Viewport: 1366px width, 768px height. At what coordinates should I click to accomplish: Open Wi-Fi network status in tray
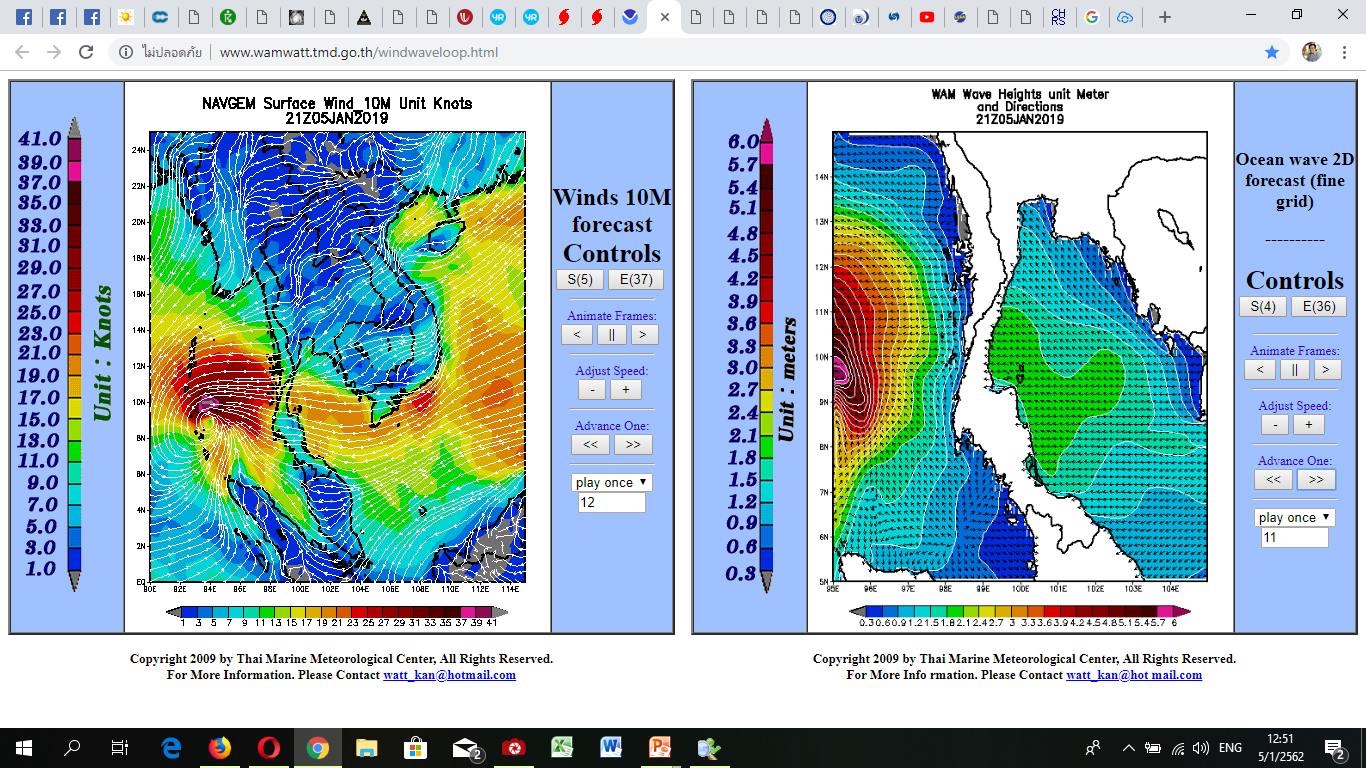(x=1177, y=748)
